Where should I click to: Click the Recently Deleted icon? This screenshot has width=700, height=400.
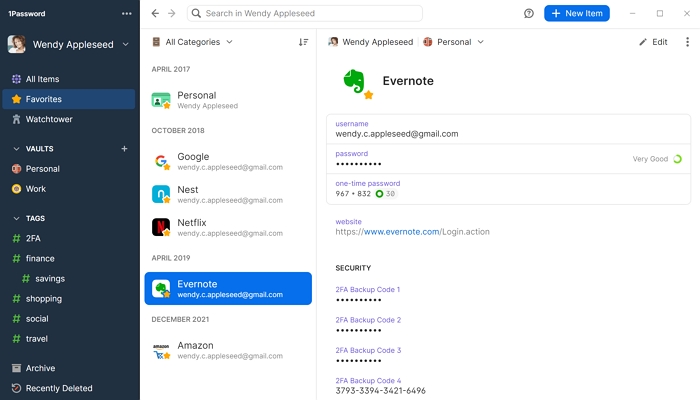click(x=17, y=388)
